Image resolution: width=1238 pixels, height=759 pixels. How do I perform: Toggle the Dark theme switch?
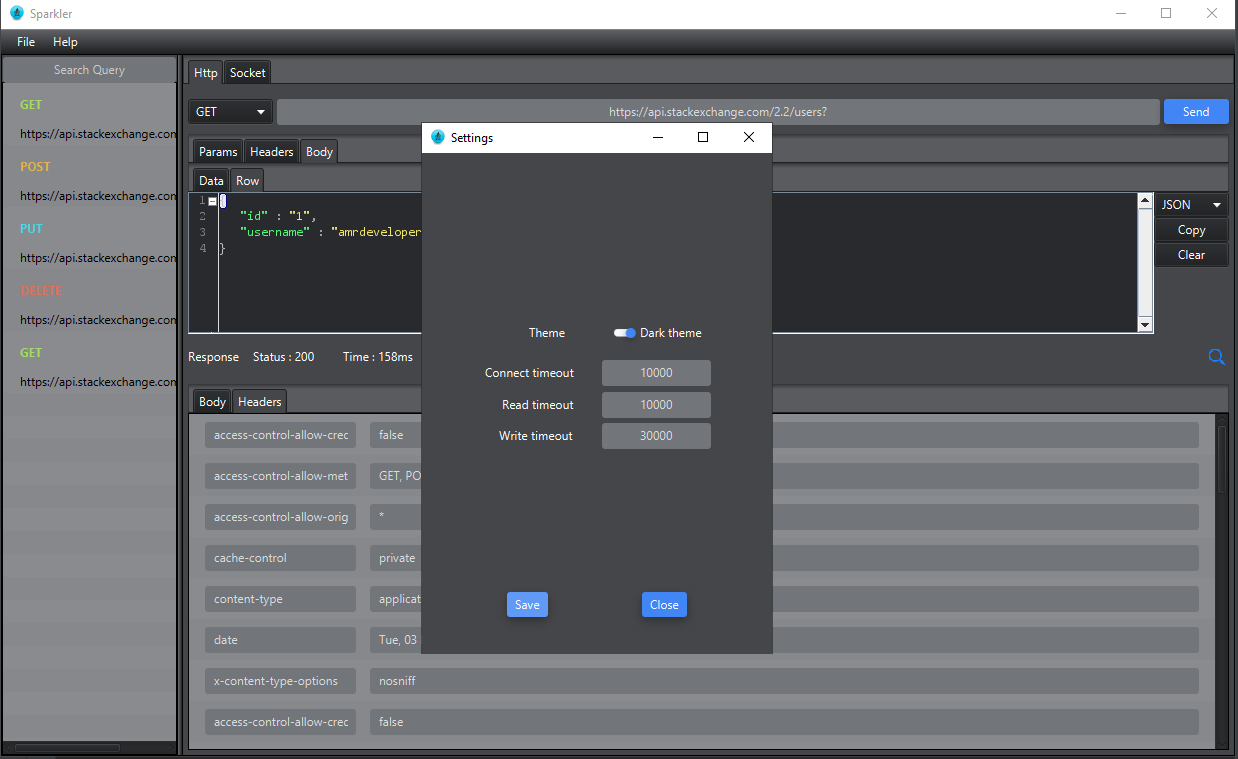click(x=625, y=333)
